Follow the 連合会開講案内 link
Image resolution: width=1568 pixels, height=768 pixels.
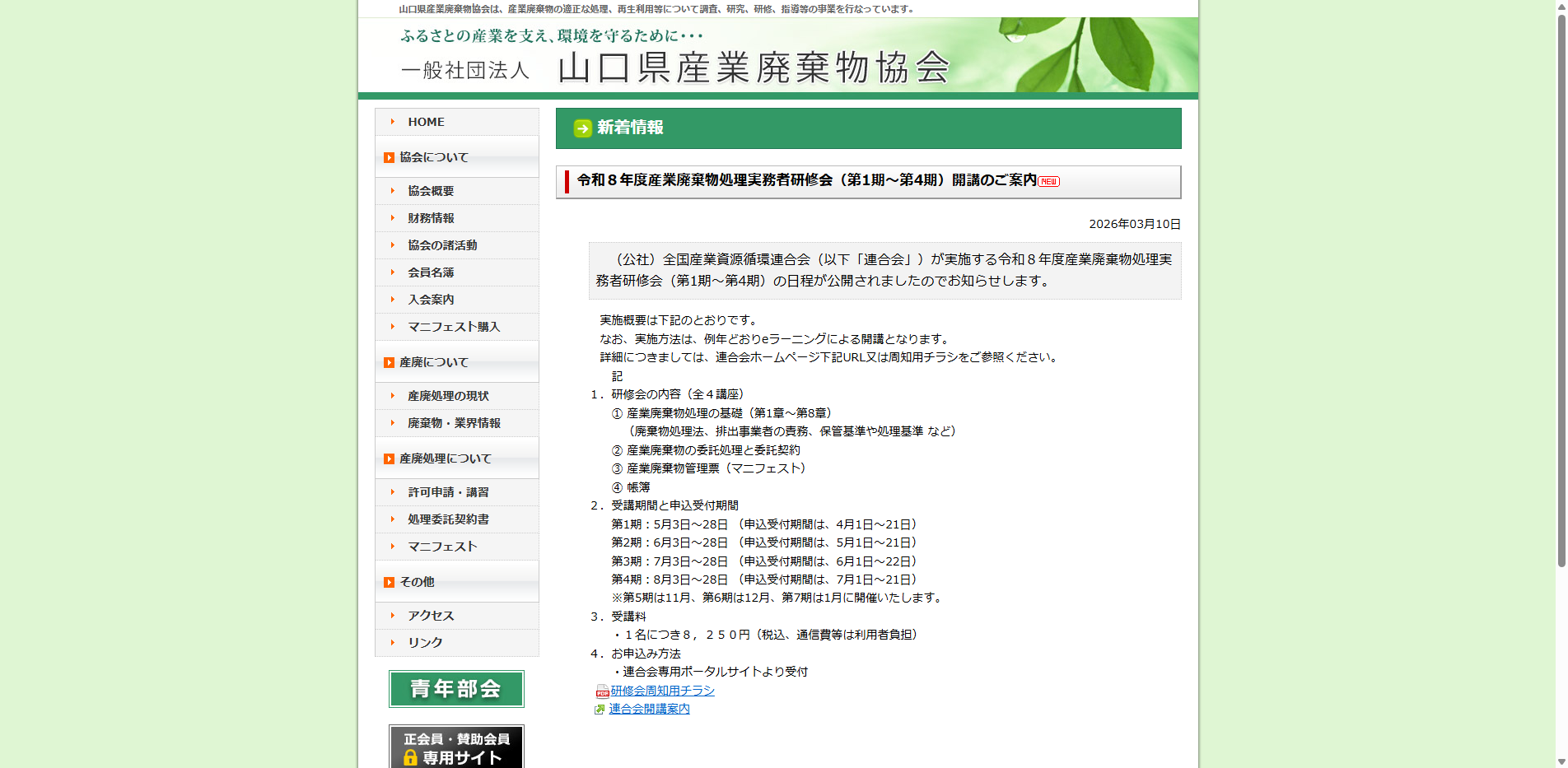coord(649,709)
